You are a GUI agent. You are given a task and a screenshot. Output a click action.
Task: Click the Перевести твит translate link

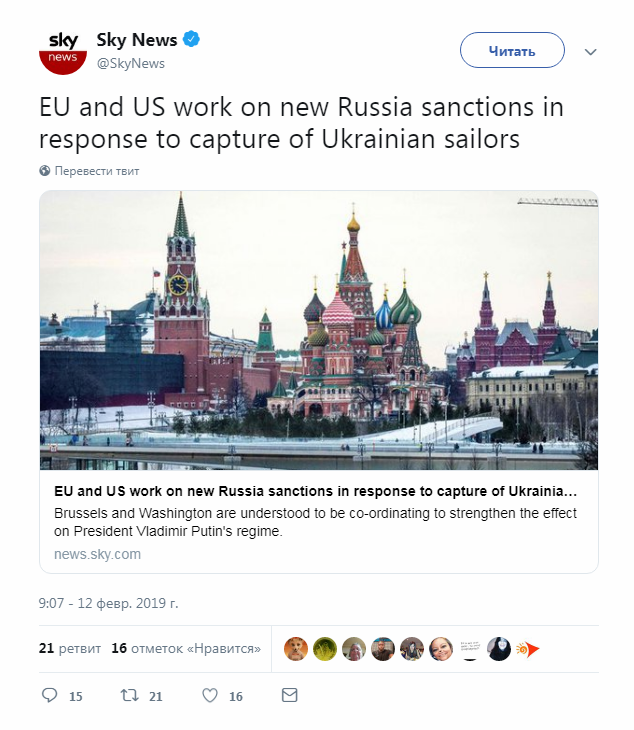(x=97, y=171)
